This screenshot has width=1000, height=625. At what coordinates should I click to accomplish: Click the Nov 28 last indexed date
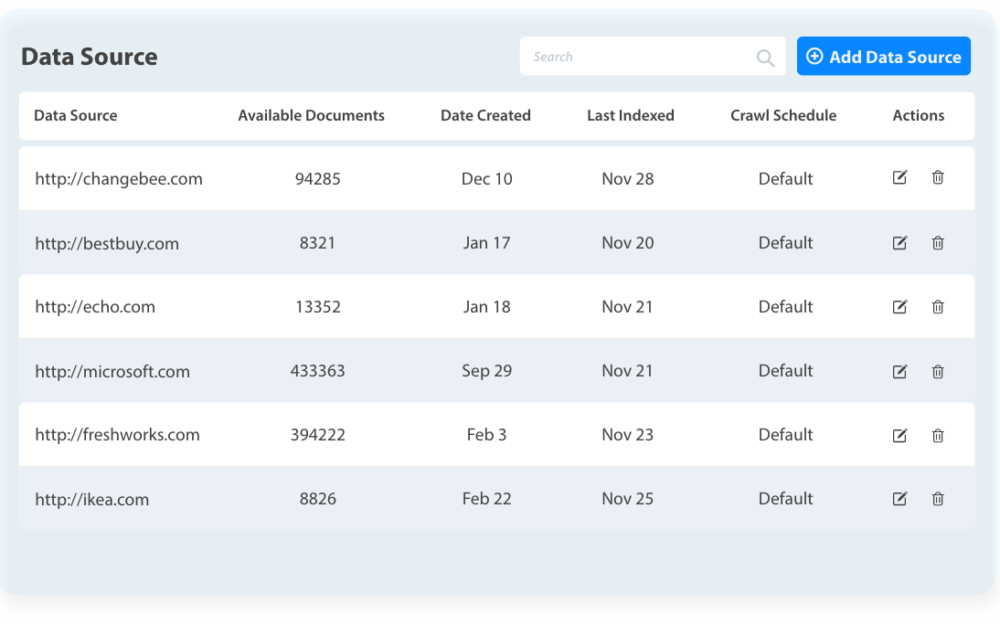pos(628,179)
